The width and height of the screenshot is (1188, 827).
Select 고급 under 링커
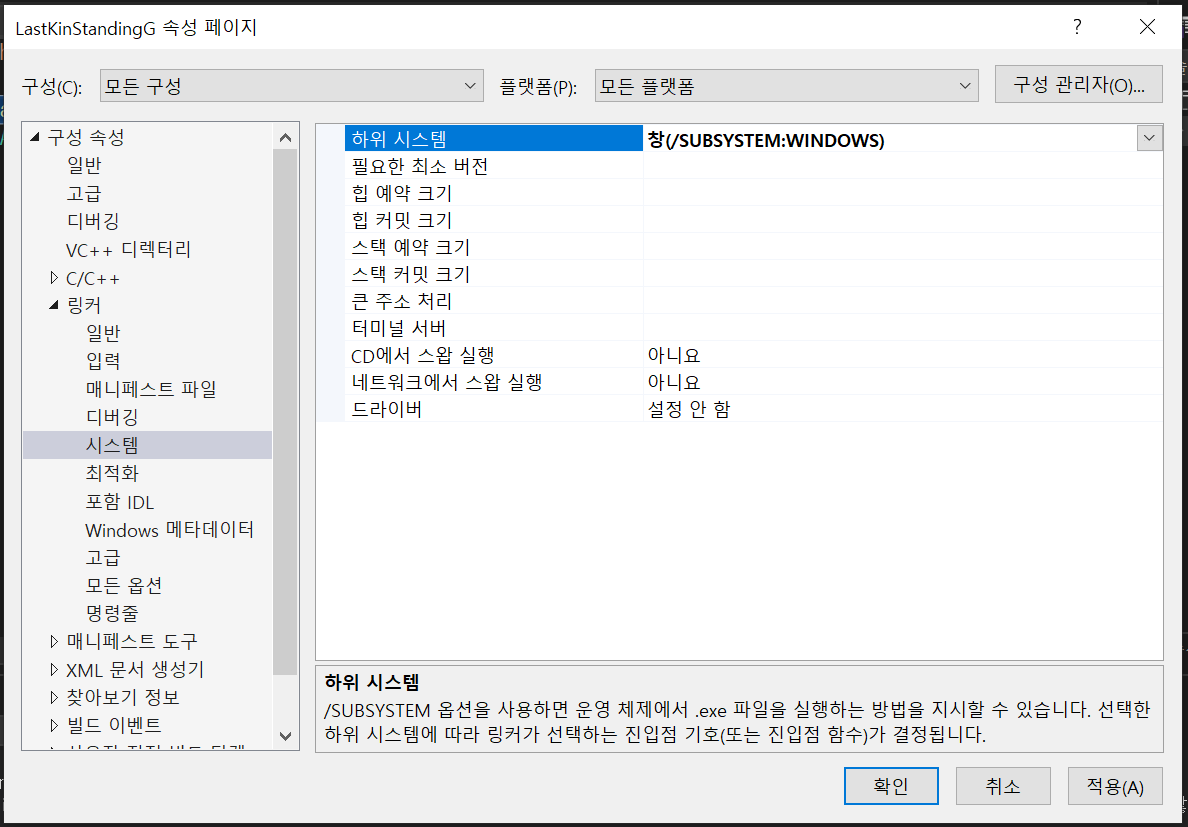102,557
